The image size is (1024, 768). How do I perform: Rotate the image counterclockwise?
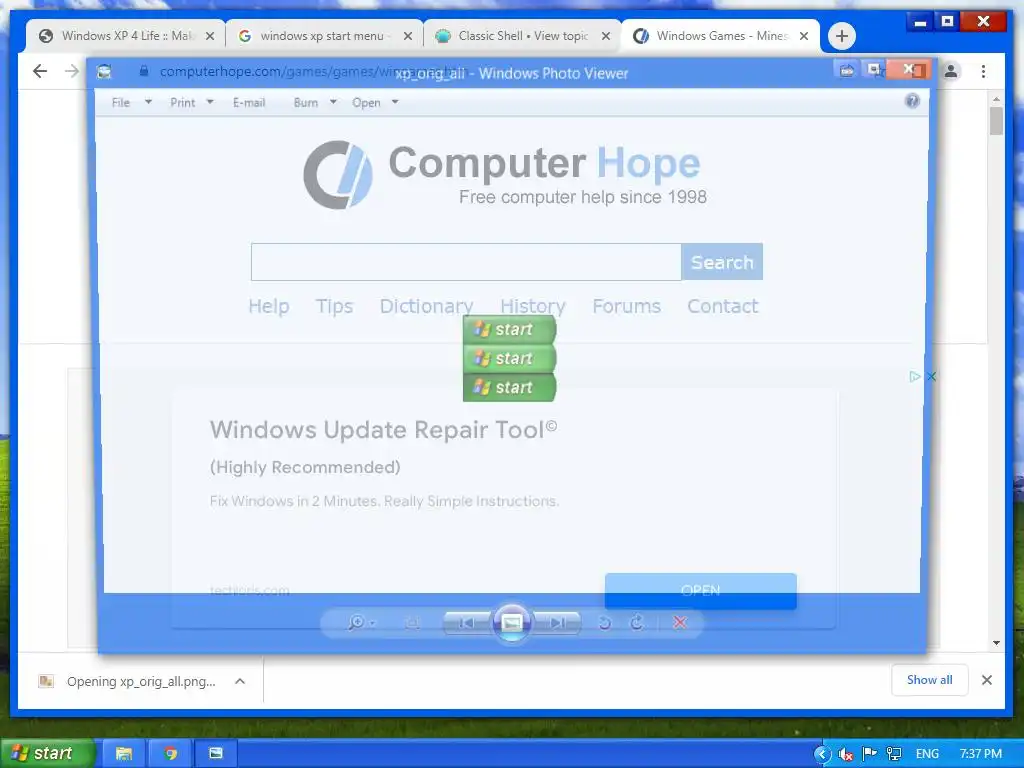605,623
